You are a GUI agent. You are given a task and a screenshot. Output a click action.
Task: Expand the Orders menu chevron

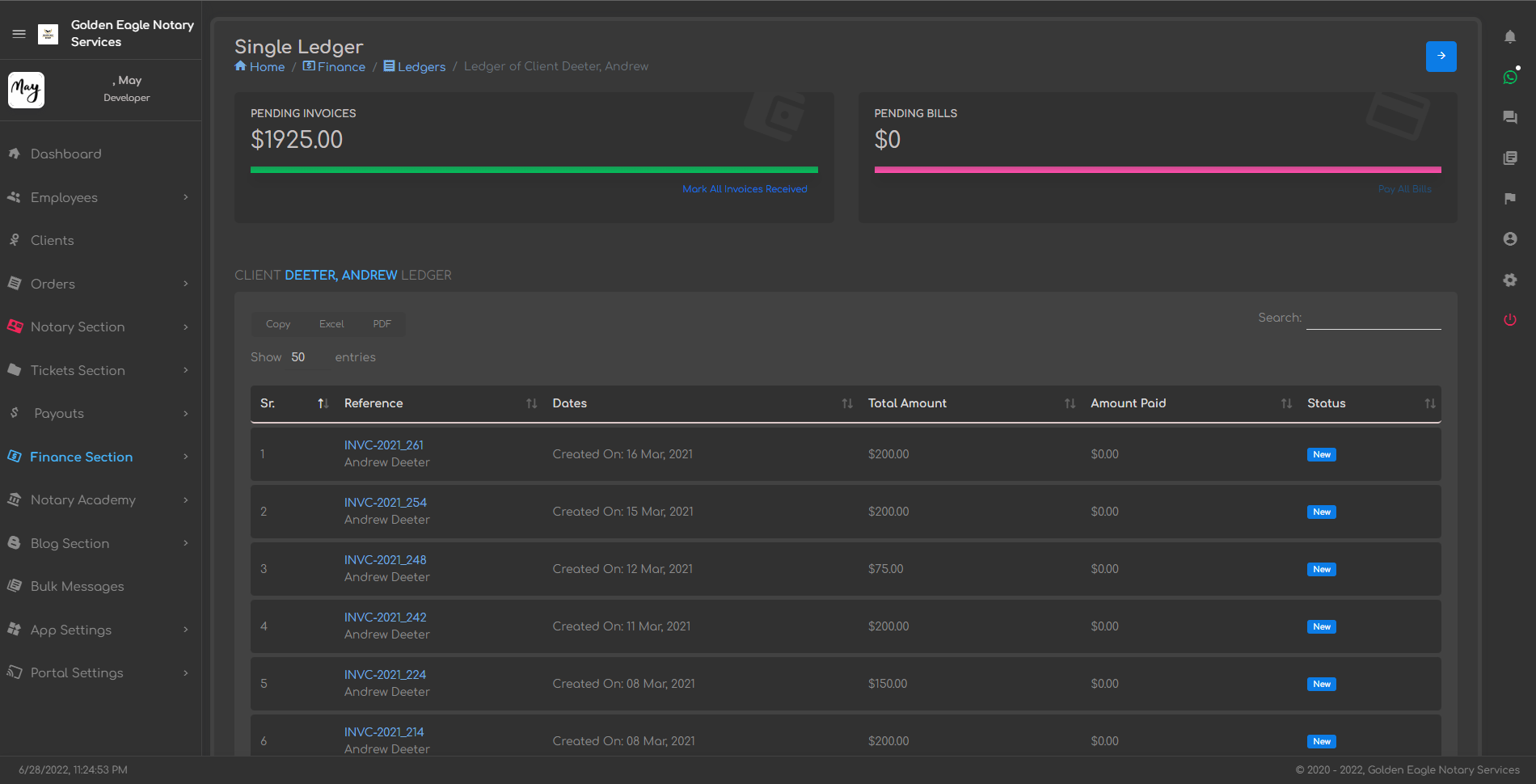coord(186,284)
